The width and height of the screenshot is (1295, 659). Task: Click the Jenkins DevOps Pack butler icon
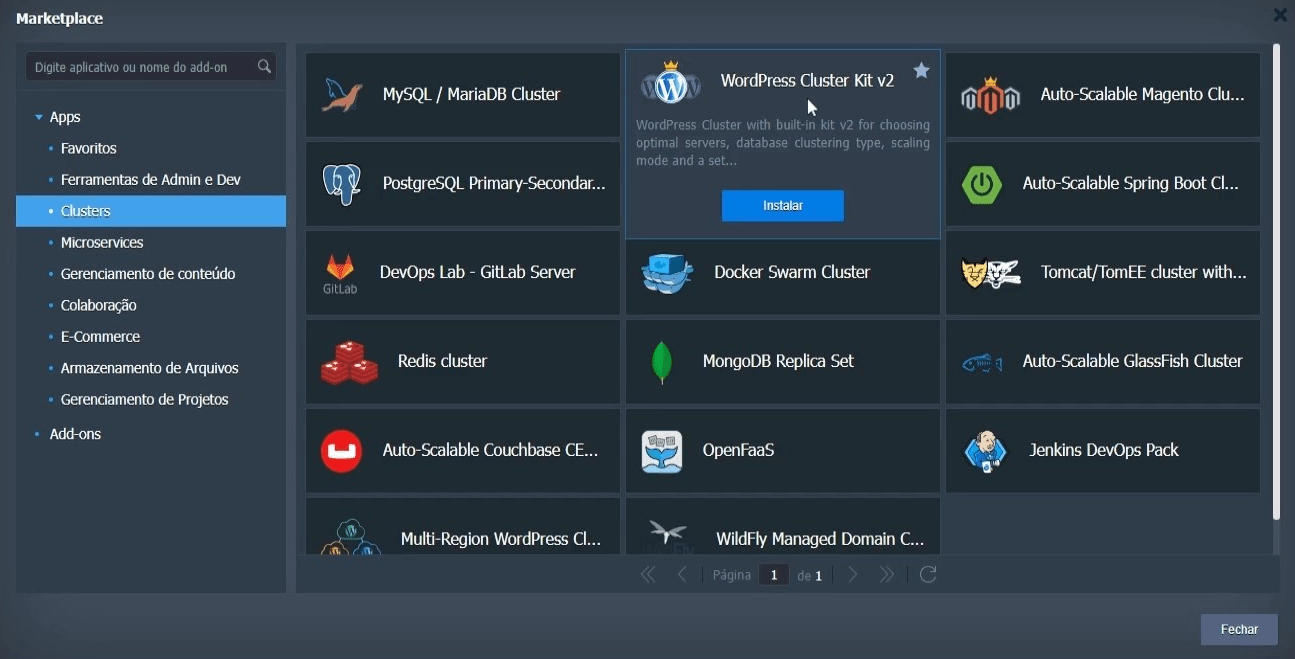985,451
